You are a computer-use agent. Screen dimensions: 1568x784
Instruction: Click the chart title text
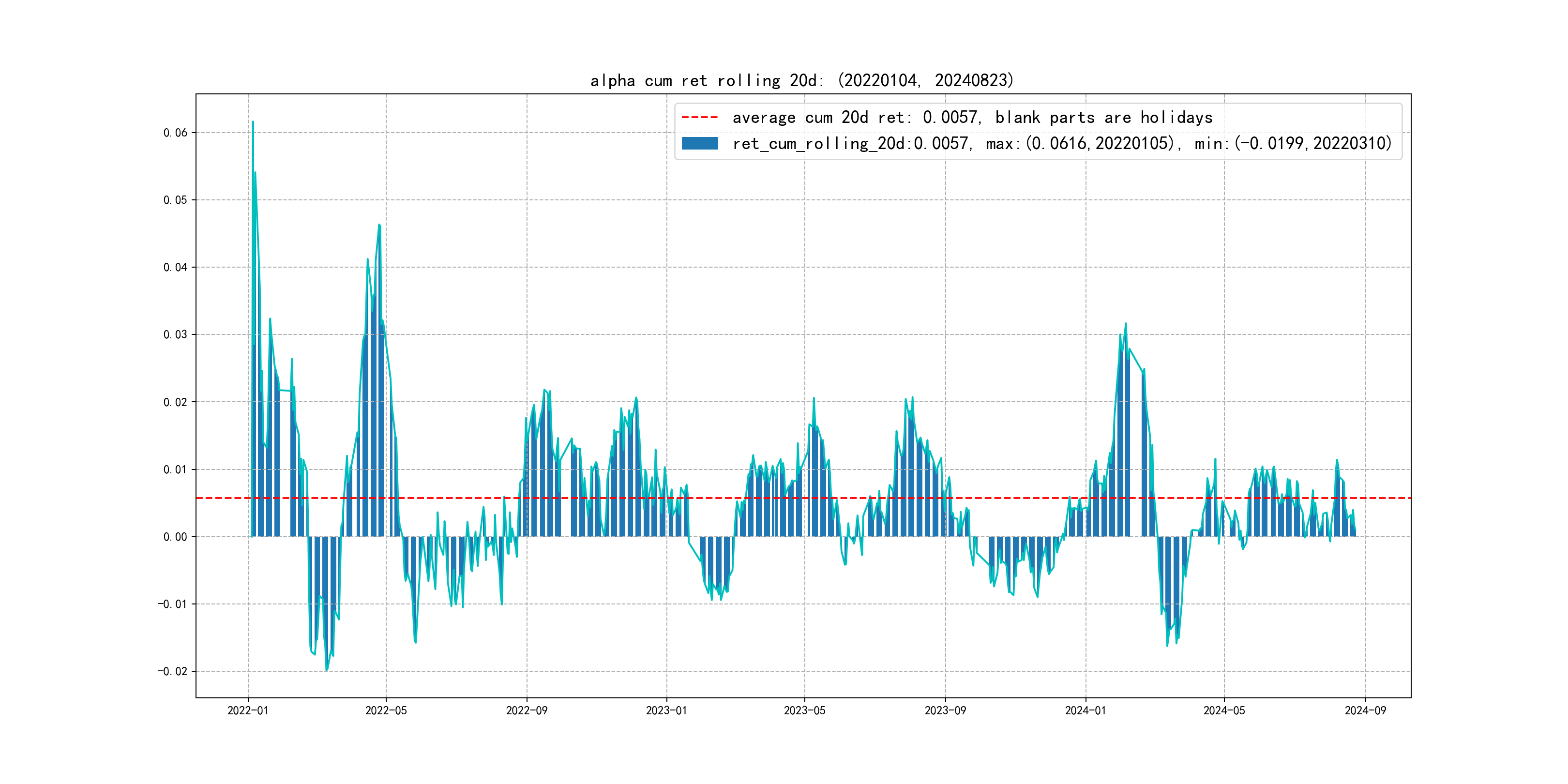tap(801, 80)
